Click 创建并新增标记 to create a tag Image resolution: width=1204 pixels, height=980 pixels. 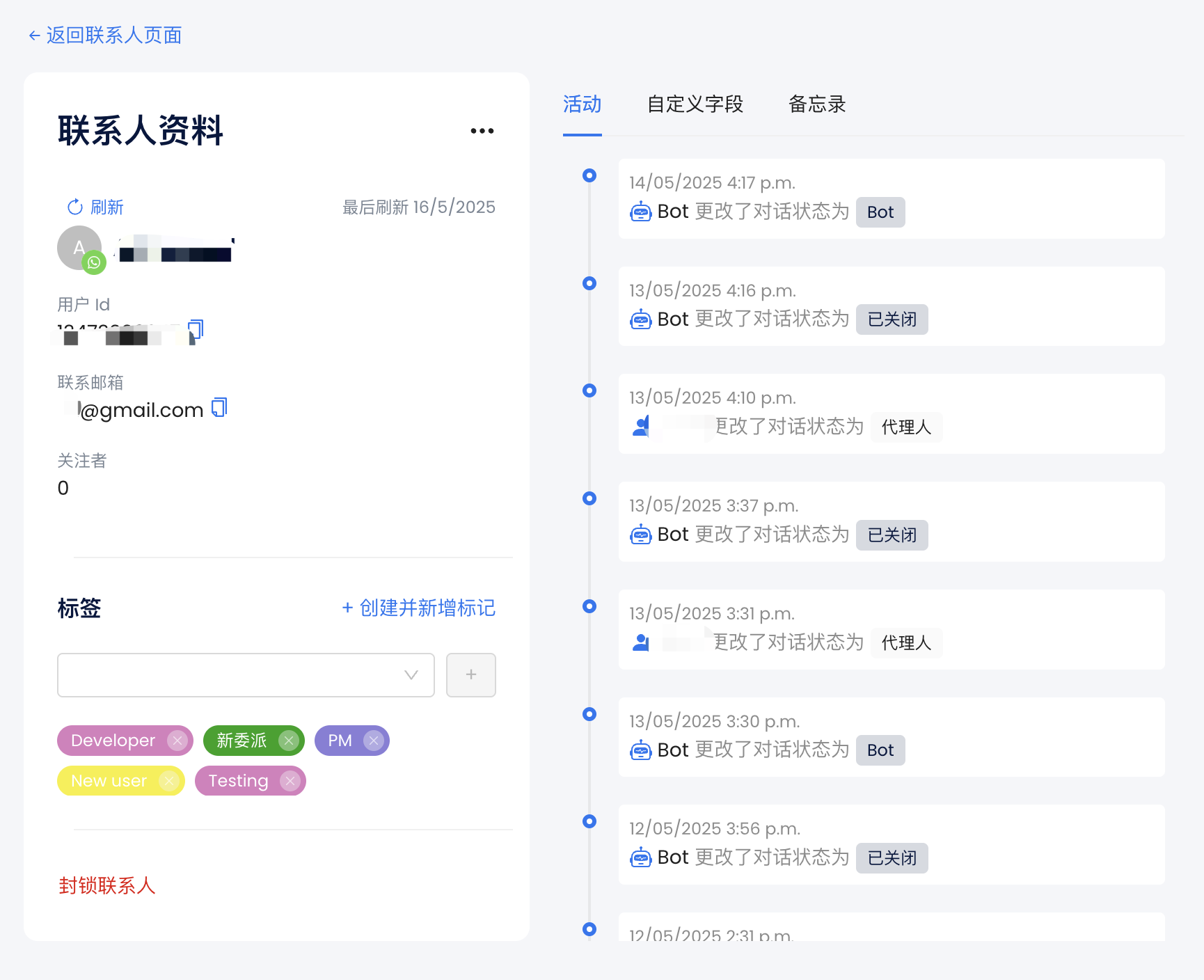(x=419, y=608)
